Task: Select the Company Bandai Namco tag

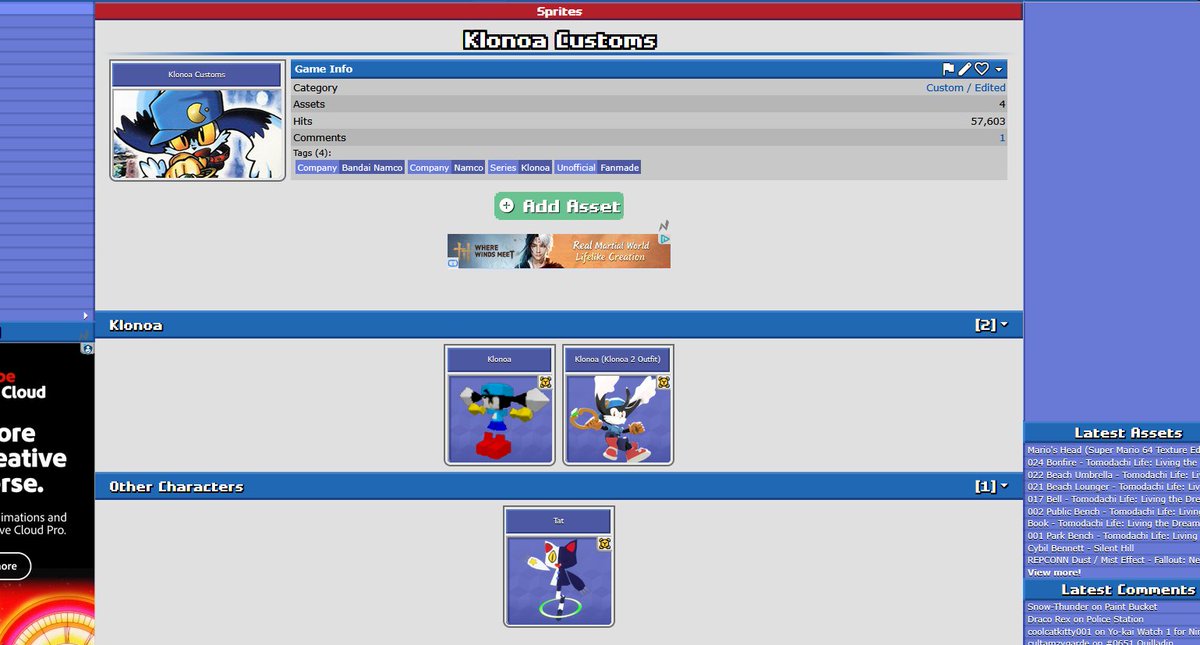Action: coord(350,168)
